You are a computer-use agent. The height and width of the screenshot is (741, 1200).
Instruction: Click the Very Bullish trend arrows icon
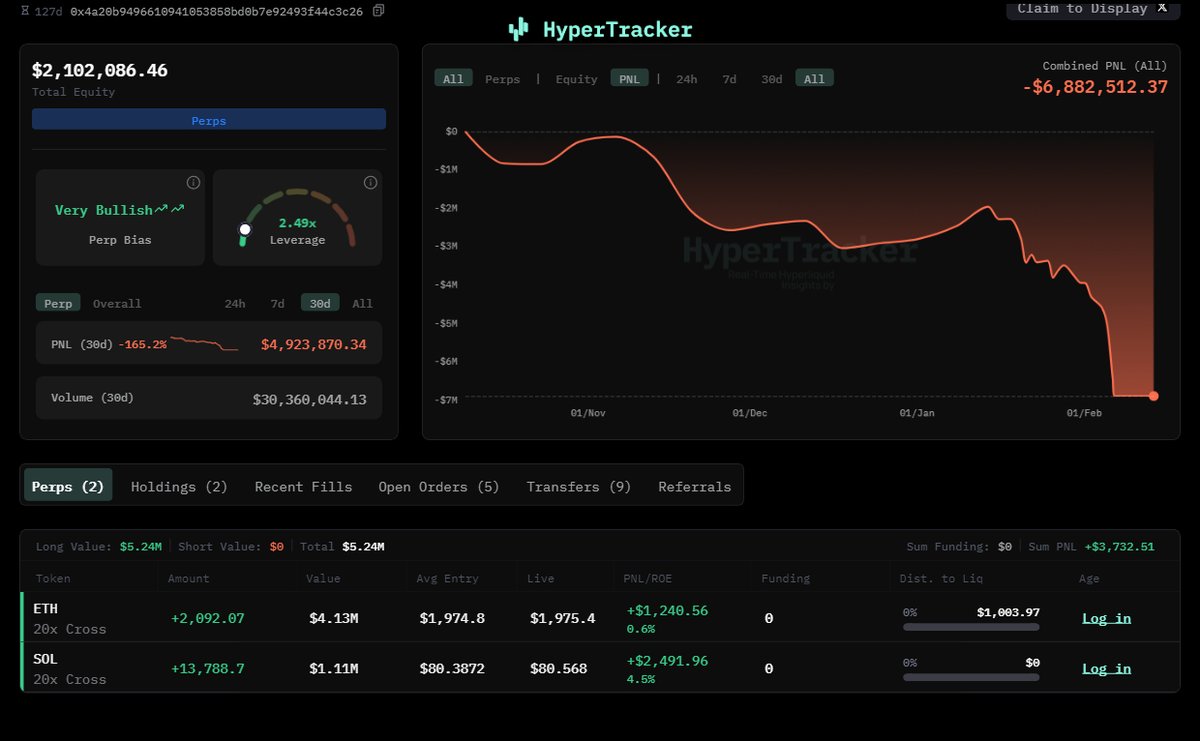(170, 209)
